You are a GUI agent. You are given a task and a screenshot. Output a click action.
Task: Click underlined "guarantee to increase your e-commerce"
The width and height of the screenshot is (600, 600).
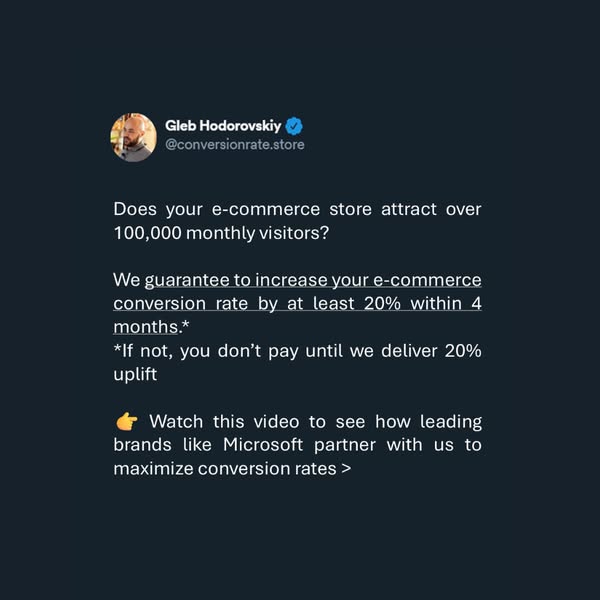(x=313, y=280)
